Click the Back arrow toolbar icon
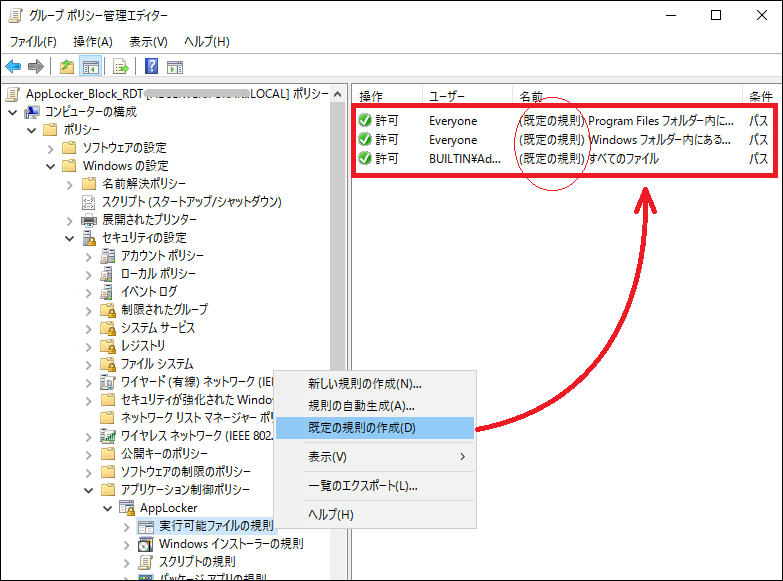The width and height of the screenshot is (783, 581). pyautogui.click(x=13, y=67)
